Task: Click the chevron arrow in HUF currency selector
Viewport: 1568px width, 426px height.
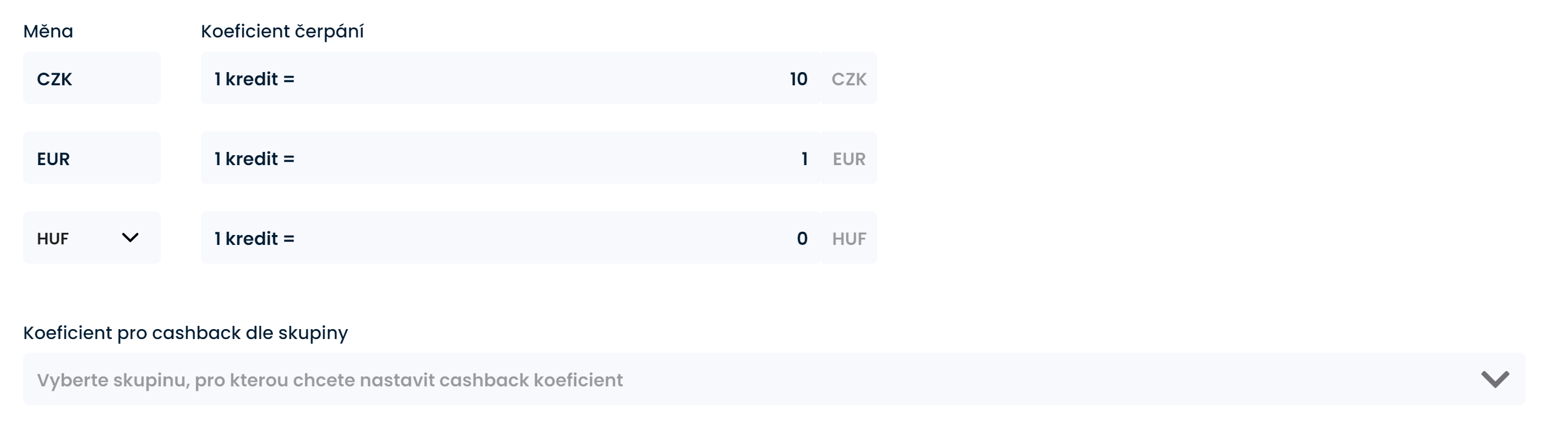Action: pyautogui.click(x=130, y=238)
